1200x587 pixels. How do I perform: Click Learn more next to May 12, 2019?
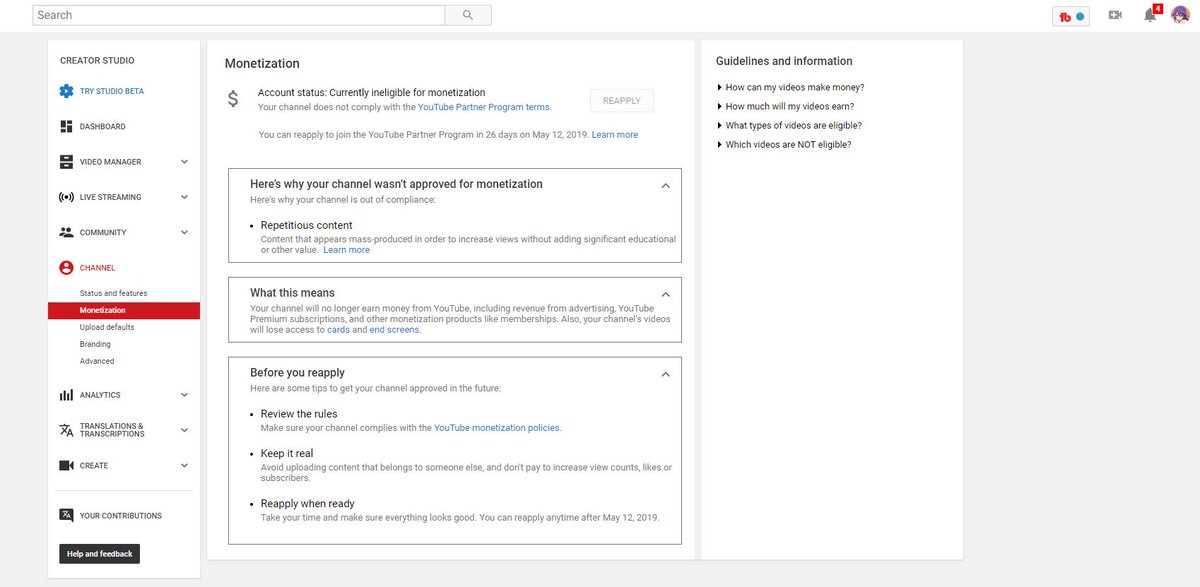(615, 134)
